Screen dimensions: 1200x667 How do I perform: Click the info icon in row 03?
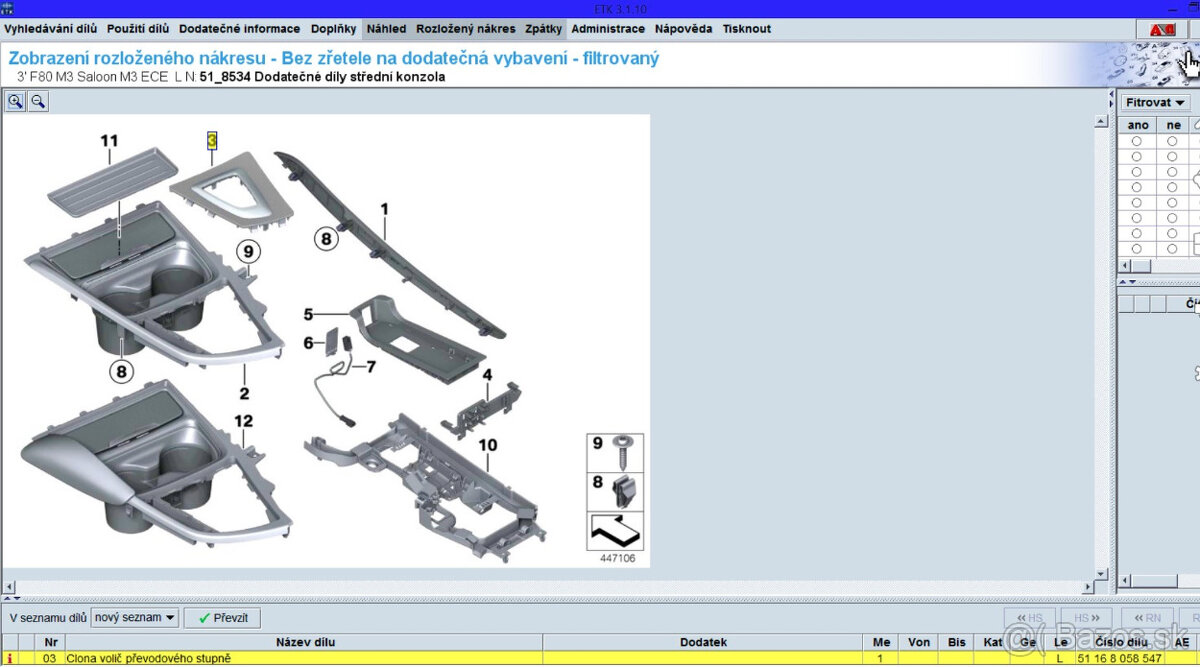pos(11,658)
